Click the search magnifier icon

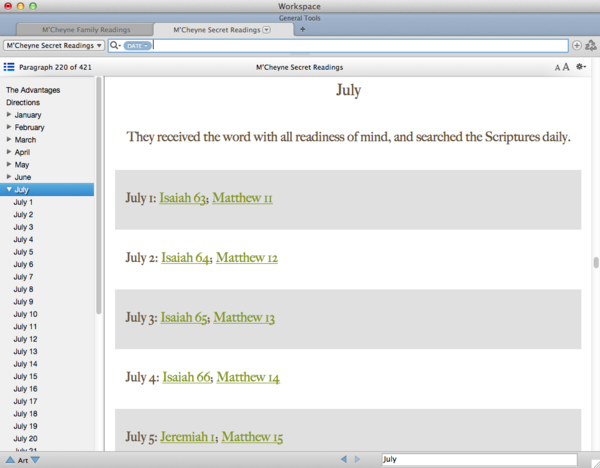click(116, 45)
